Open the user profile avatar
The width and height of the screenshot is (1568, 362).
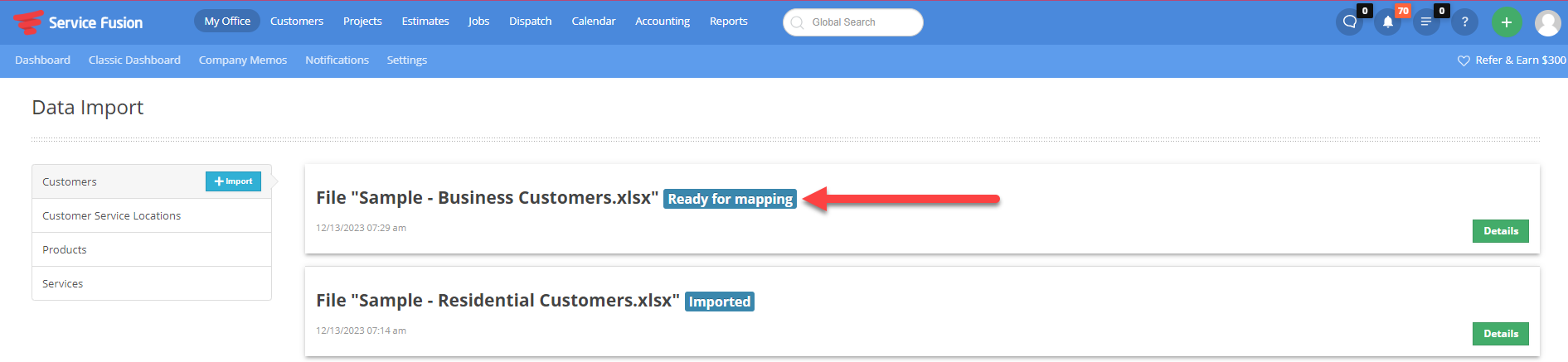click(x=1548, y=22)
